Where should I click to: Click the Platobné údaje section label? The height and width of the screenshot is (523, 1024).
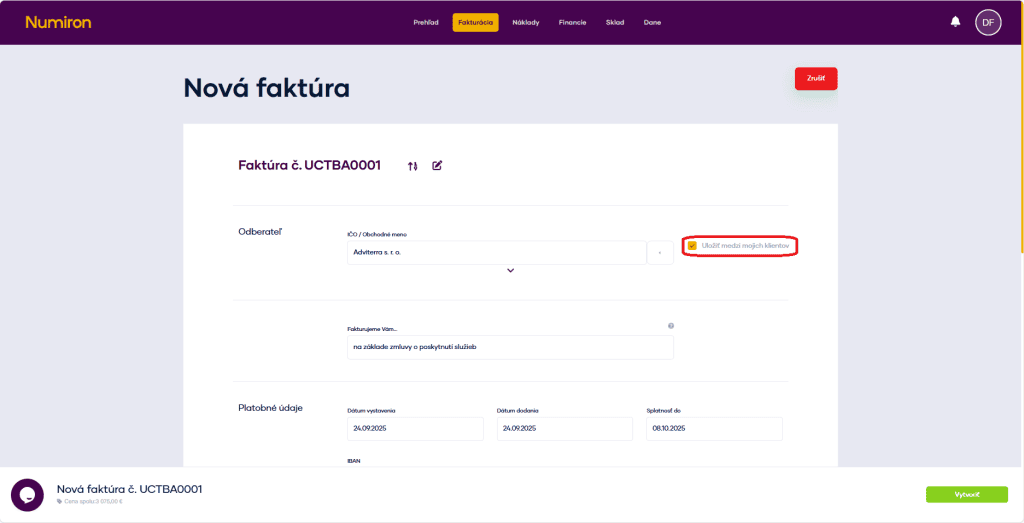tap(270, 409)
